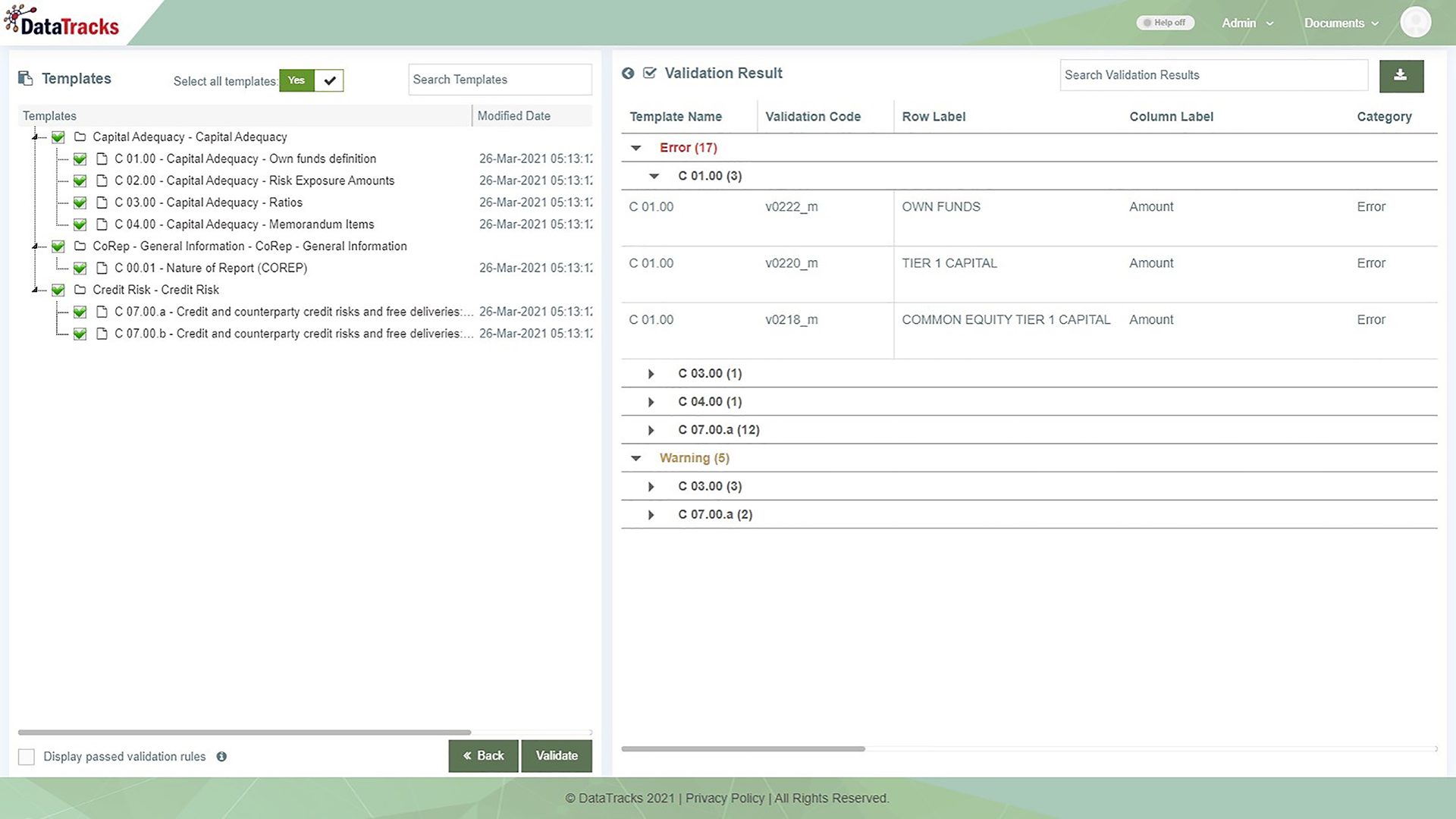
Task: Uncheck C 03.00 Ratios checkbox
Action: (x=80, y=202)
